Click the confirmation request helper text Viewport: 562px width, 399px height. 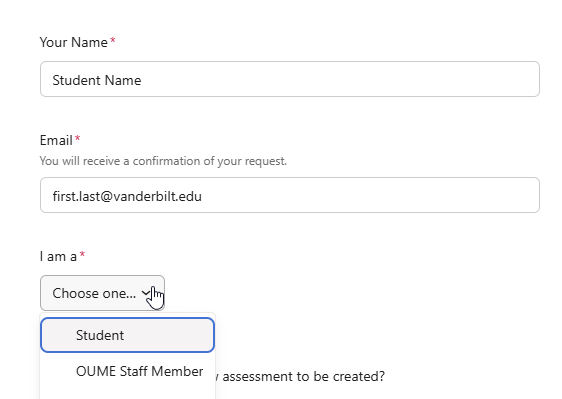coord(163,161)
